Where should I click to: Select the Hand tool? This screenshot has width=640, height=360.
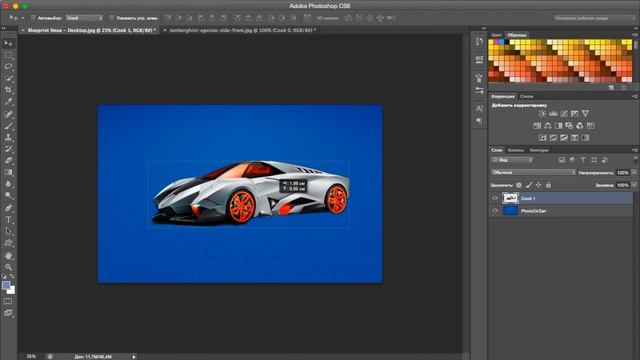click(x=8, y=256)
